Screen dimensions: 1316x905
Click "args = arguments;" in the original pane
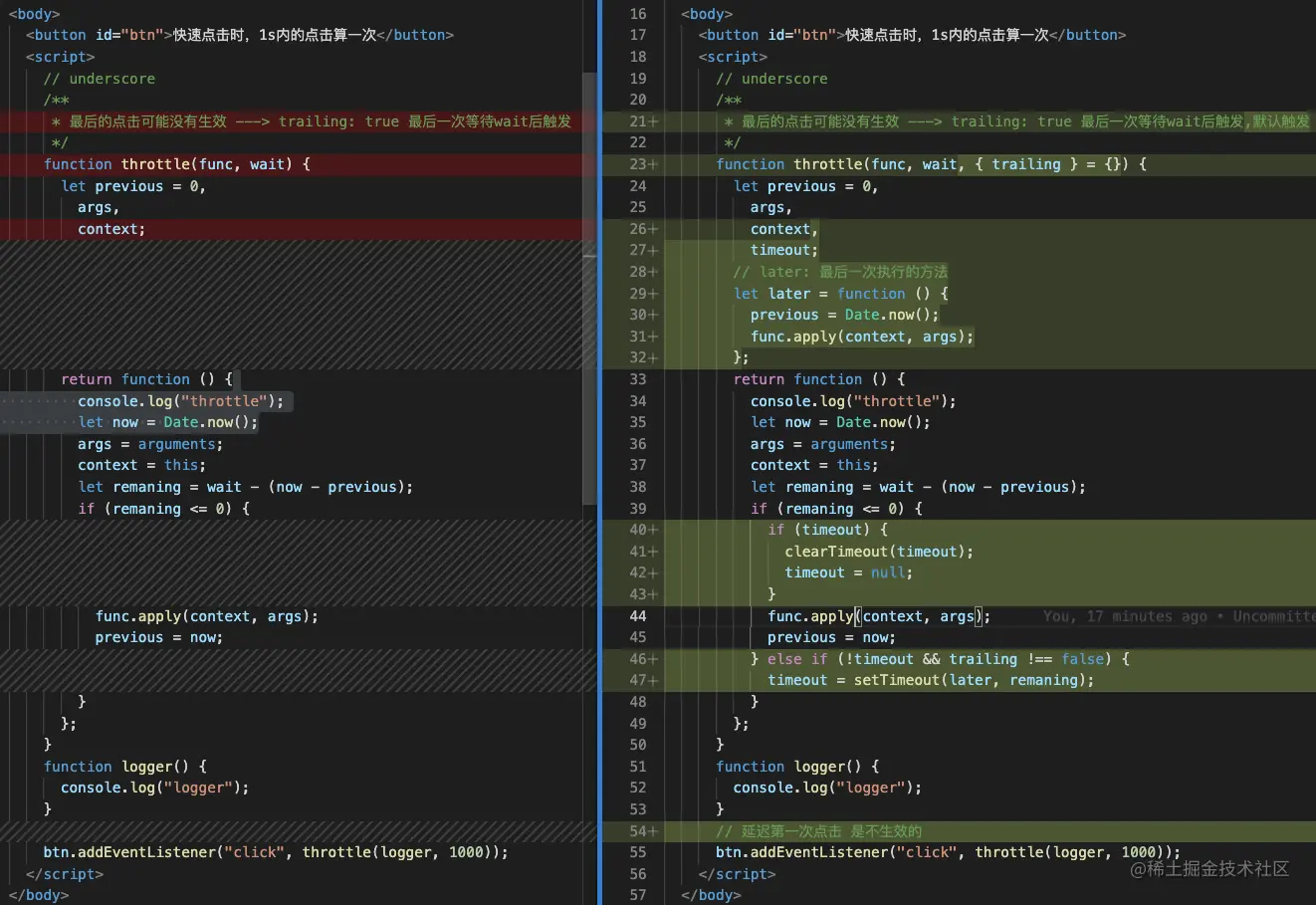(150, 444)
